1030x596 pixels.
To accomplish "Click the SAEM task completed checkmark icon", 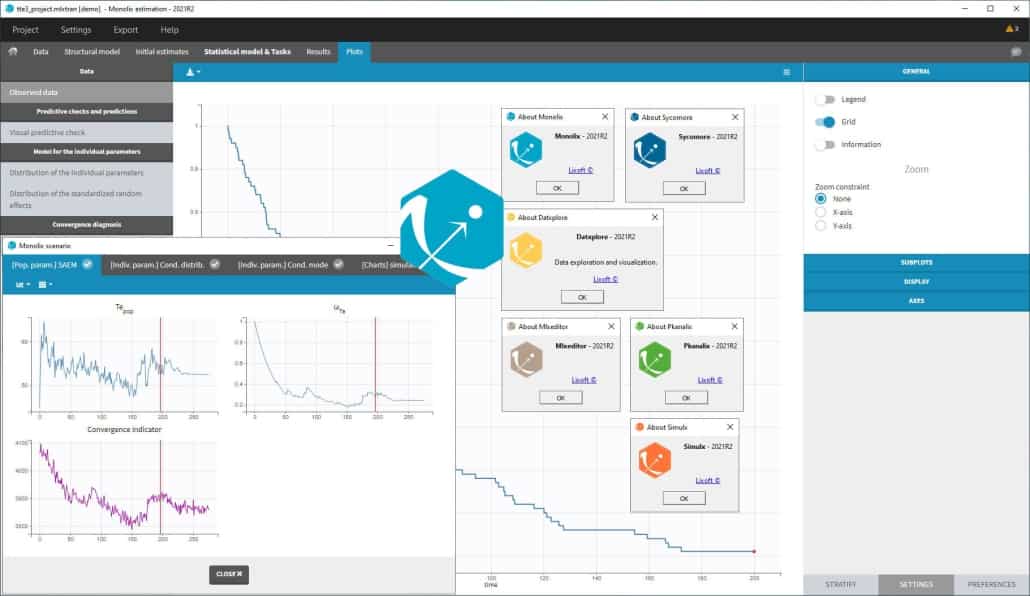I will [87, 264].
